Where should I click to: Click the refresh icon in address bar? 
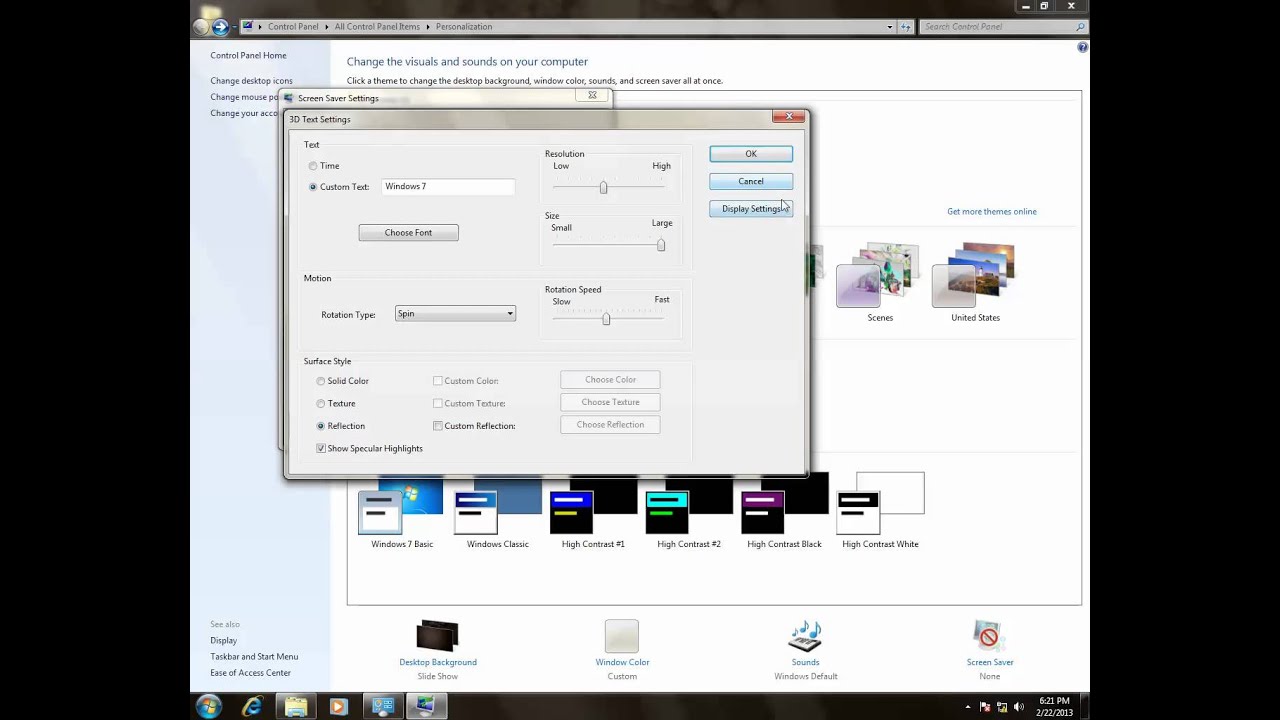coord(906,27)
